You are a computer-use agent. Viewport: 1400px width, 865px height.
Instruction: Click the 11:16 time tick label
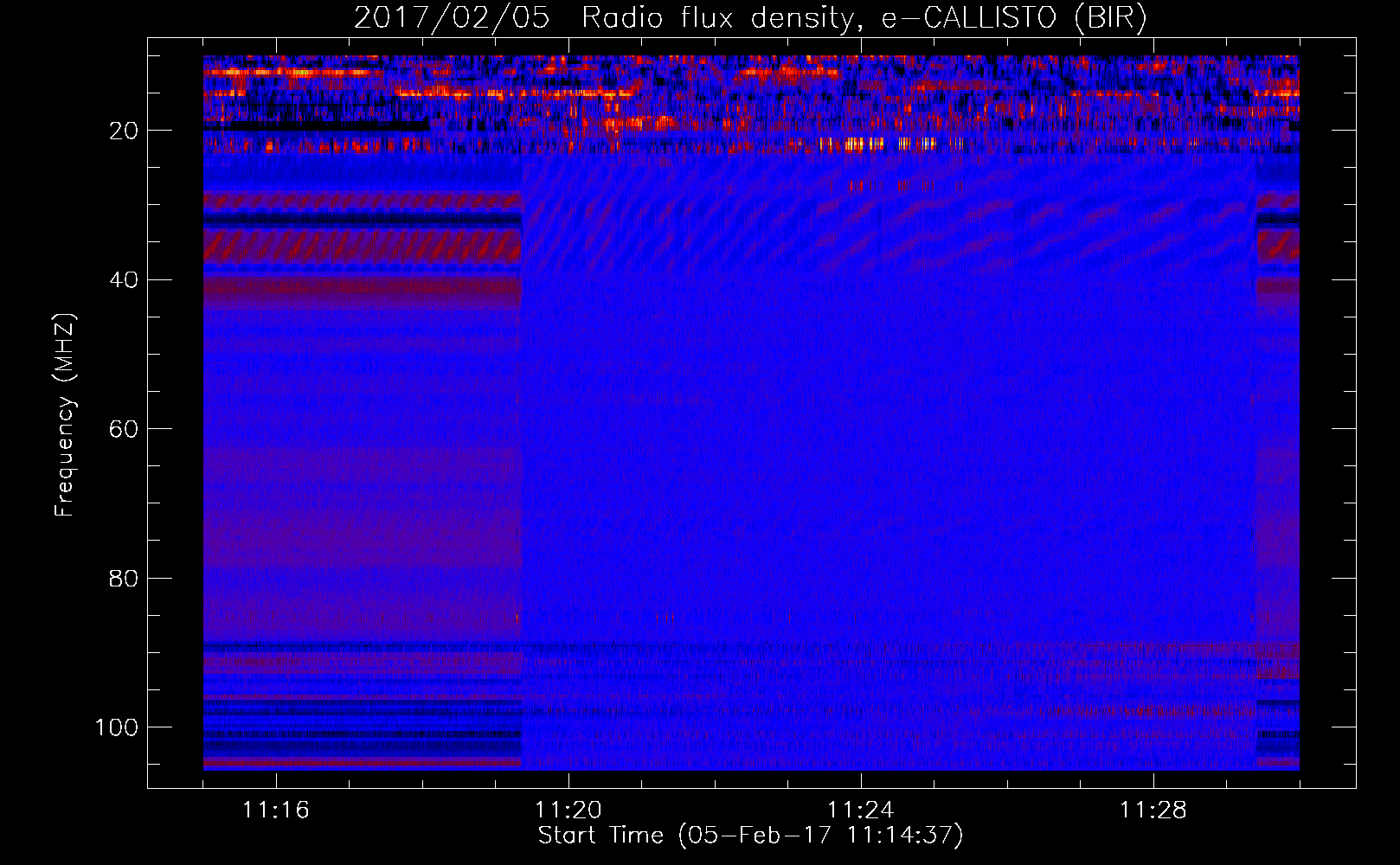click(x=275, y=811)
